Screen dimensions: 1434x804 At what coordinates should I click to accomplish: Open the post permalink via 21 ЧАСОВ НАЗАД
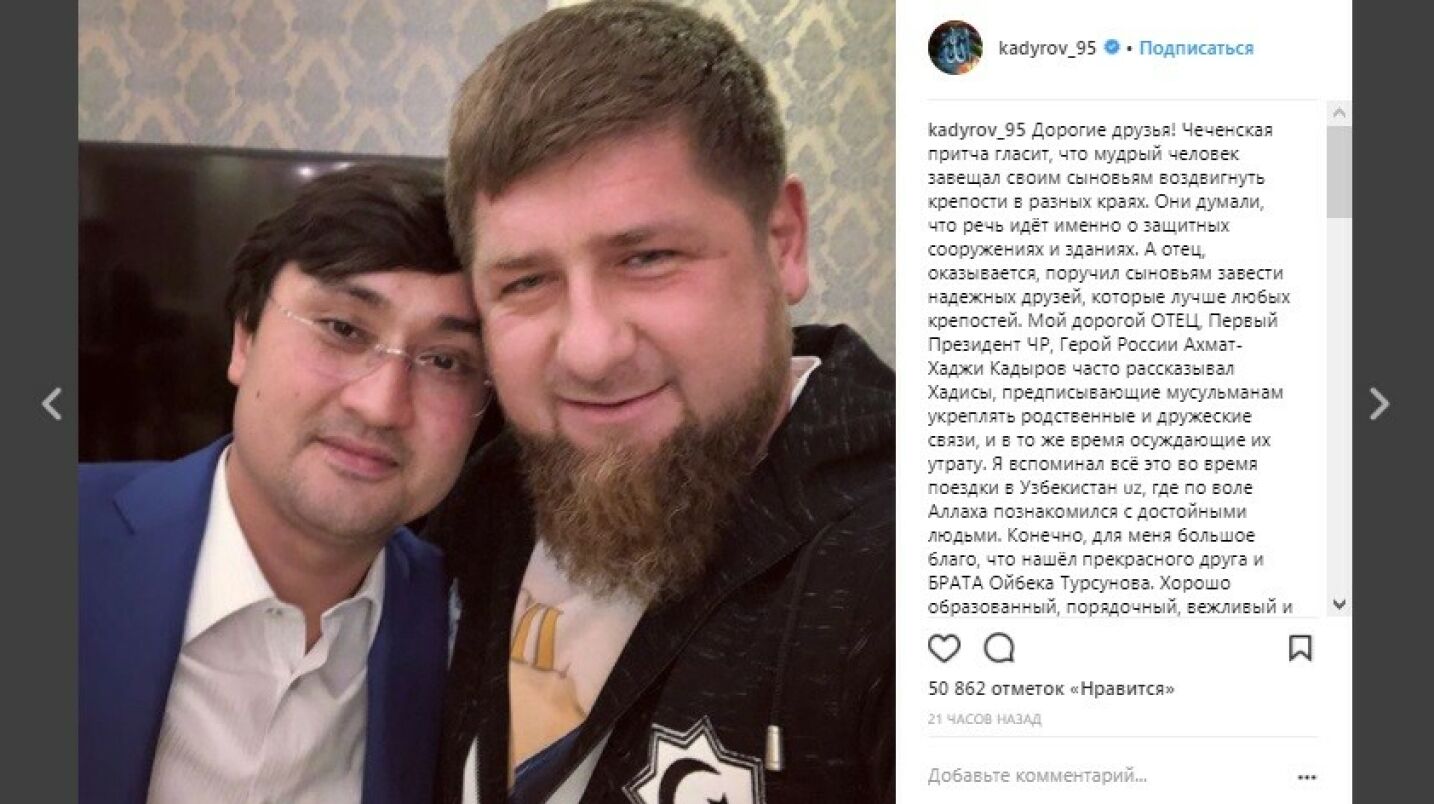(x=984, y=719)
